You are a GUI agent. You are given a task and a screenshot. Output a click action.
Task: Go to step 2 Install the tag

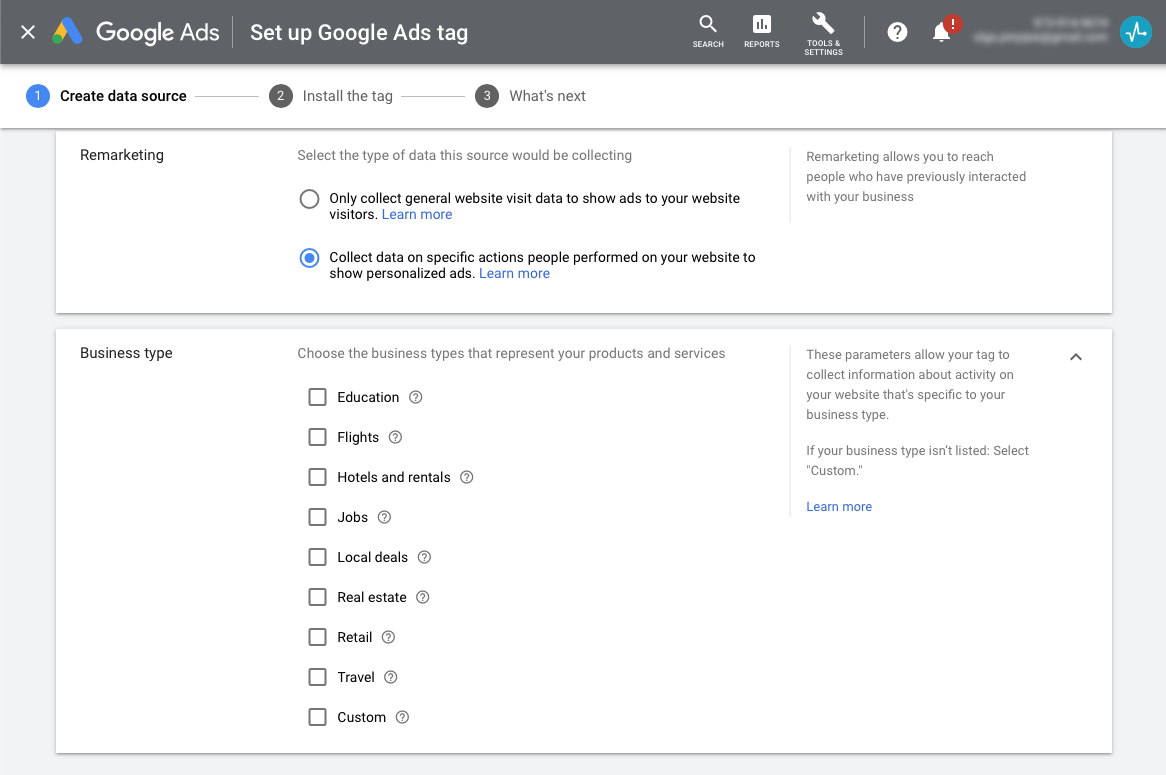pyautogui.click(x=331, y=96)
